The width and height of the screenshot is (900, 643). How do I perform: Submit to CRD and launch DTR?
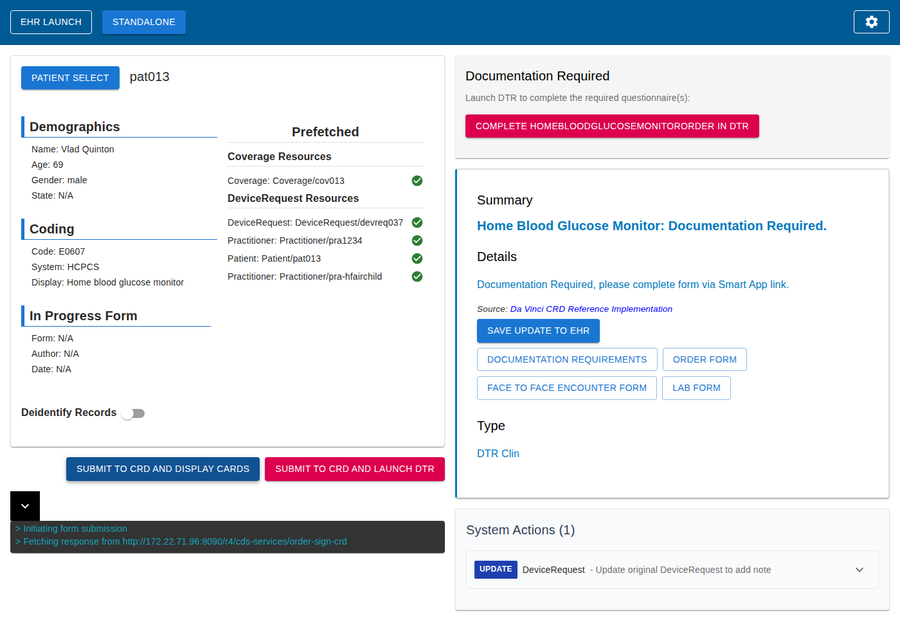point(355,469)
